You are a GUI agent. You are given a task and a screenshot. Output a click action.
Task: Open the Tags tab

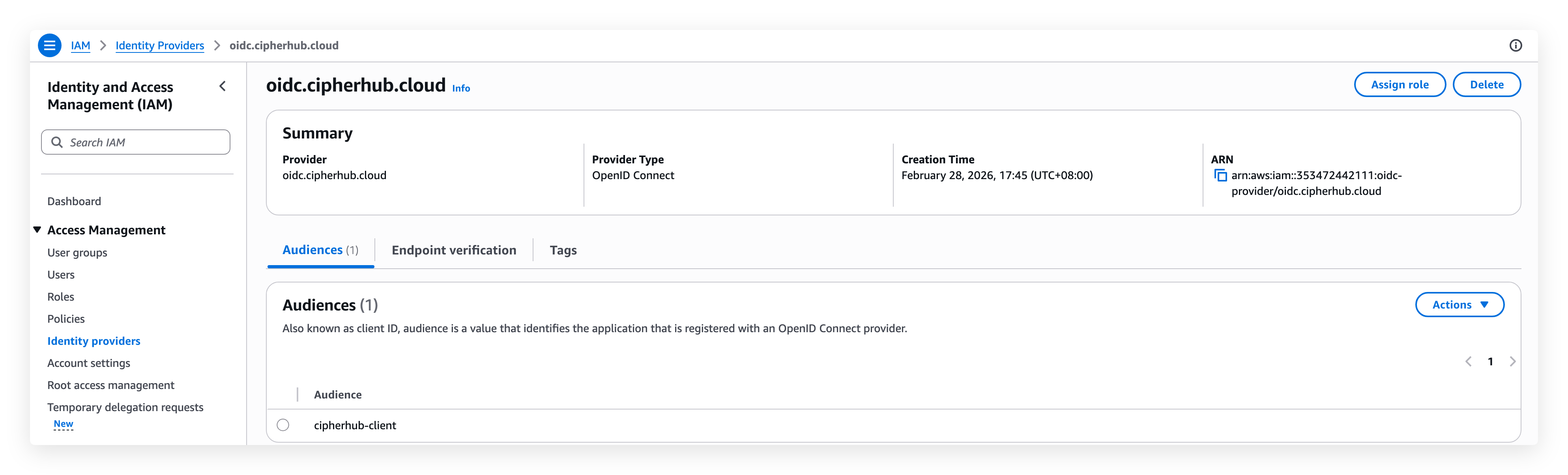[563, 250]
